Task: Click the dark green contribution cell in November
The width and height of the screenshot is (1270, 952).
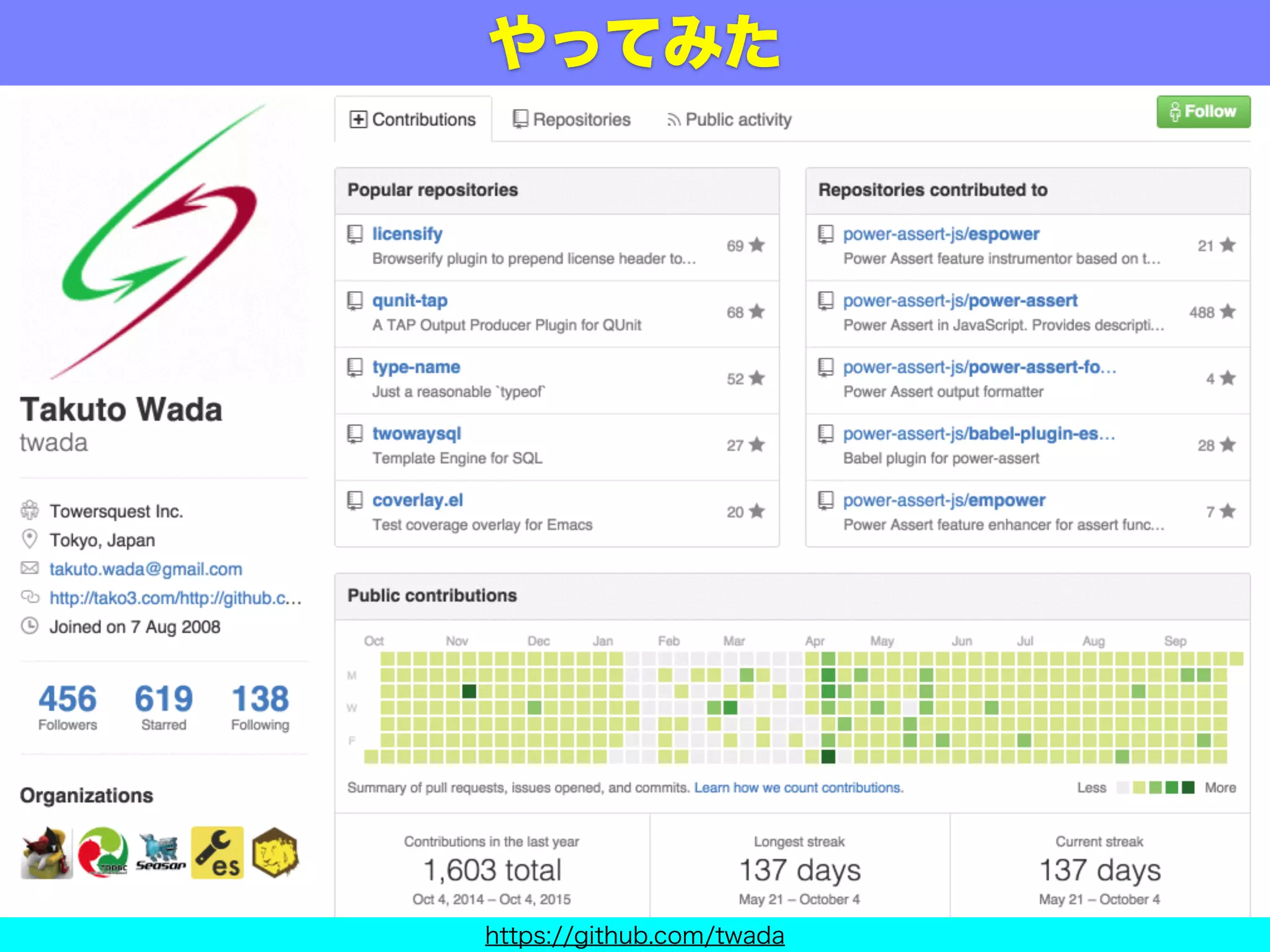Action: click(x=469, y=691)
